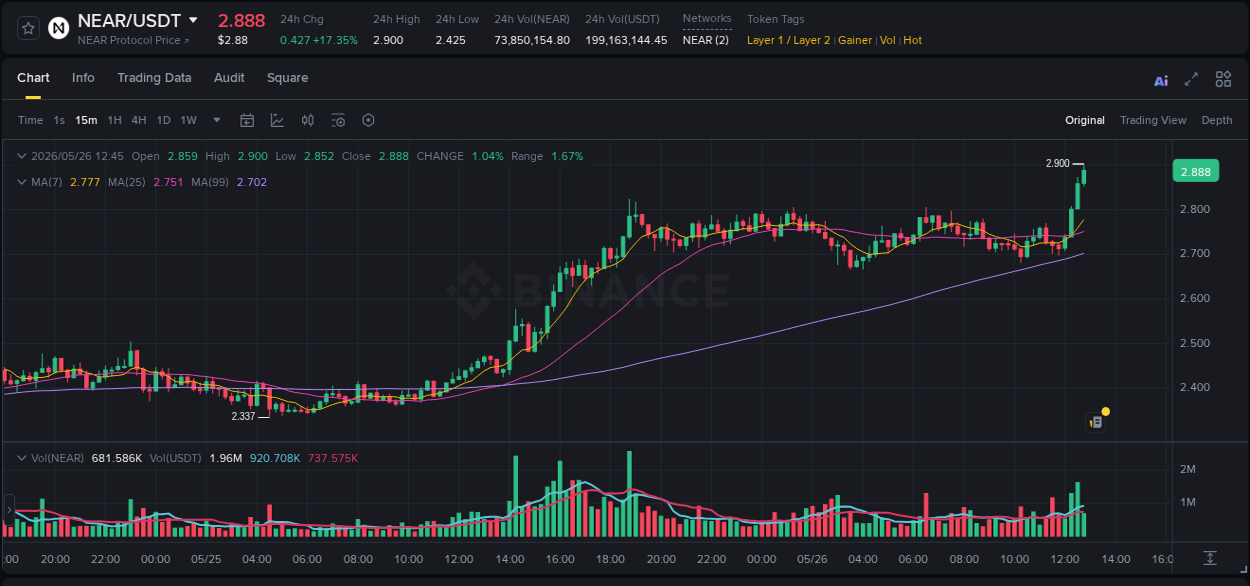Open the Networks NEAR (2) info

pos(705,40)
